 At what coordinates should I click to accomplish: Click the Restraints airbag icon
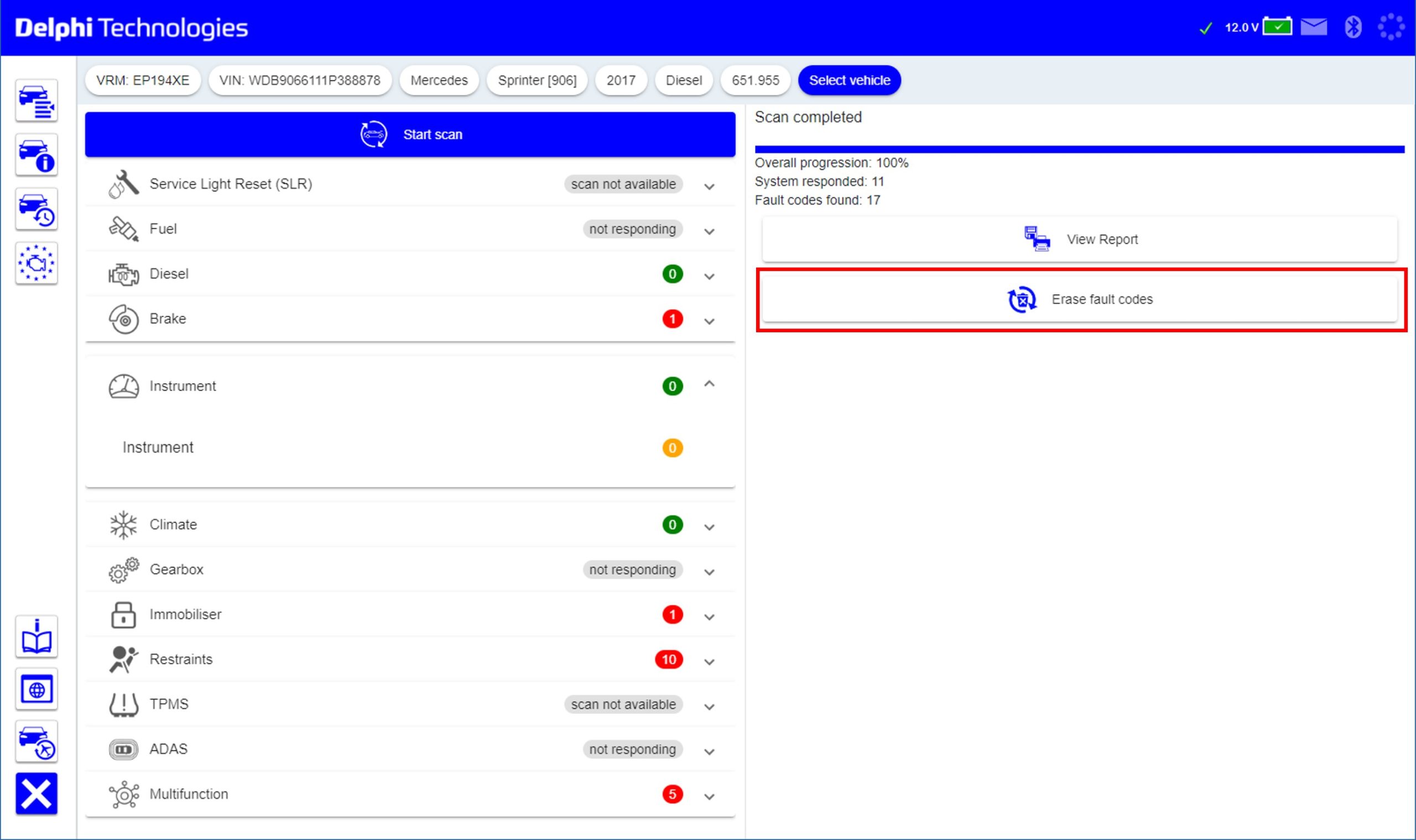pyautogui.click(x=123, y=659)
